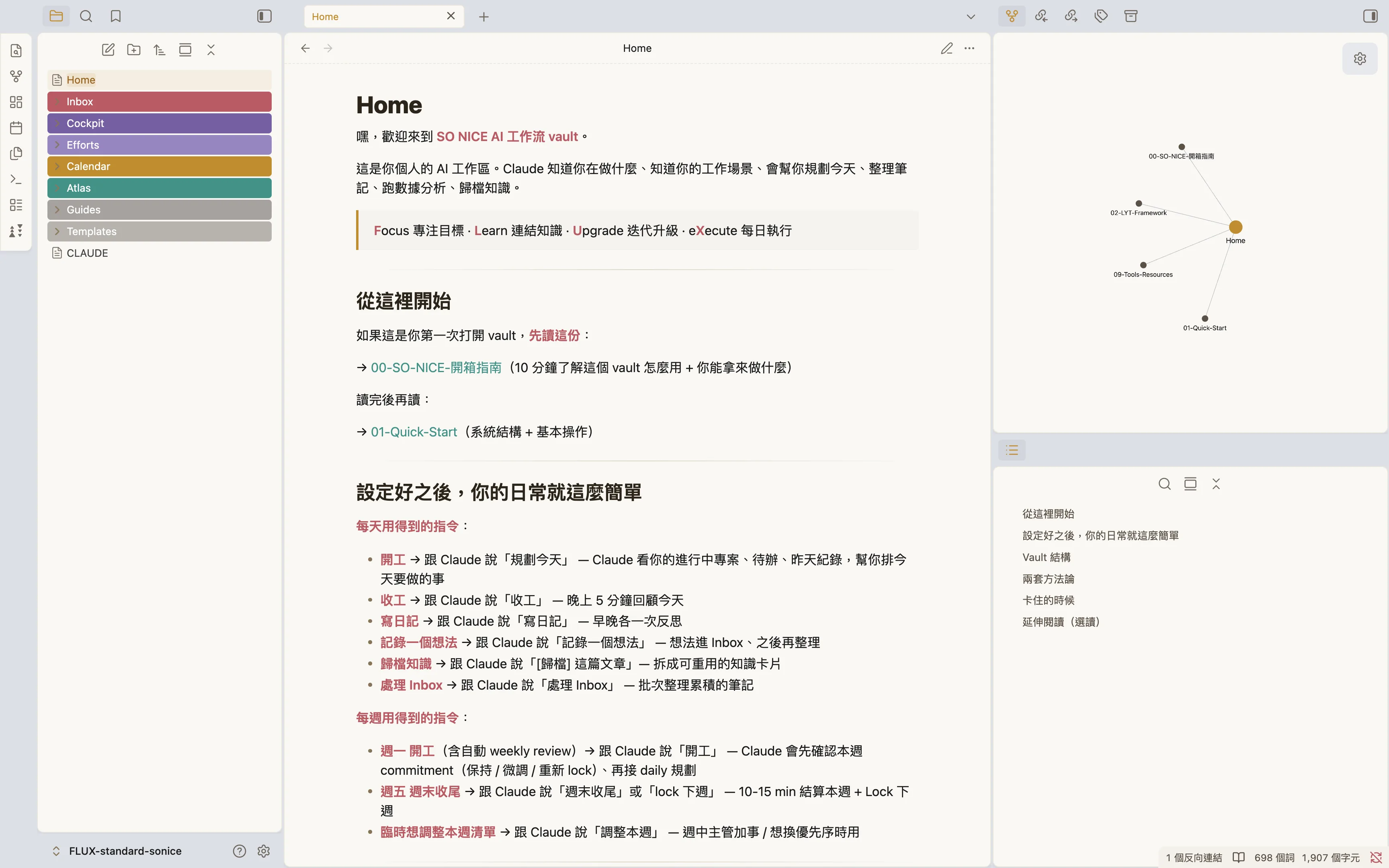
Task: Create a new folder in explorer
Action: click(x=134, y=50)
